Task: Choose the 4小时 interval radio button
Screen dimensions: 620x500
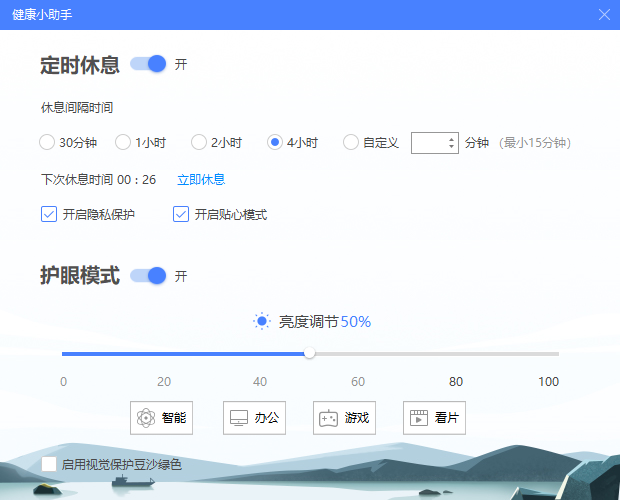Action: point(275,142)
